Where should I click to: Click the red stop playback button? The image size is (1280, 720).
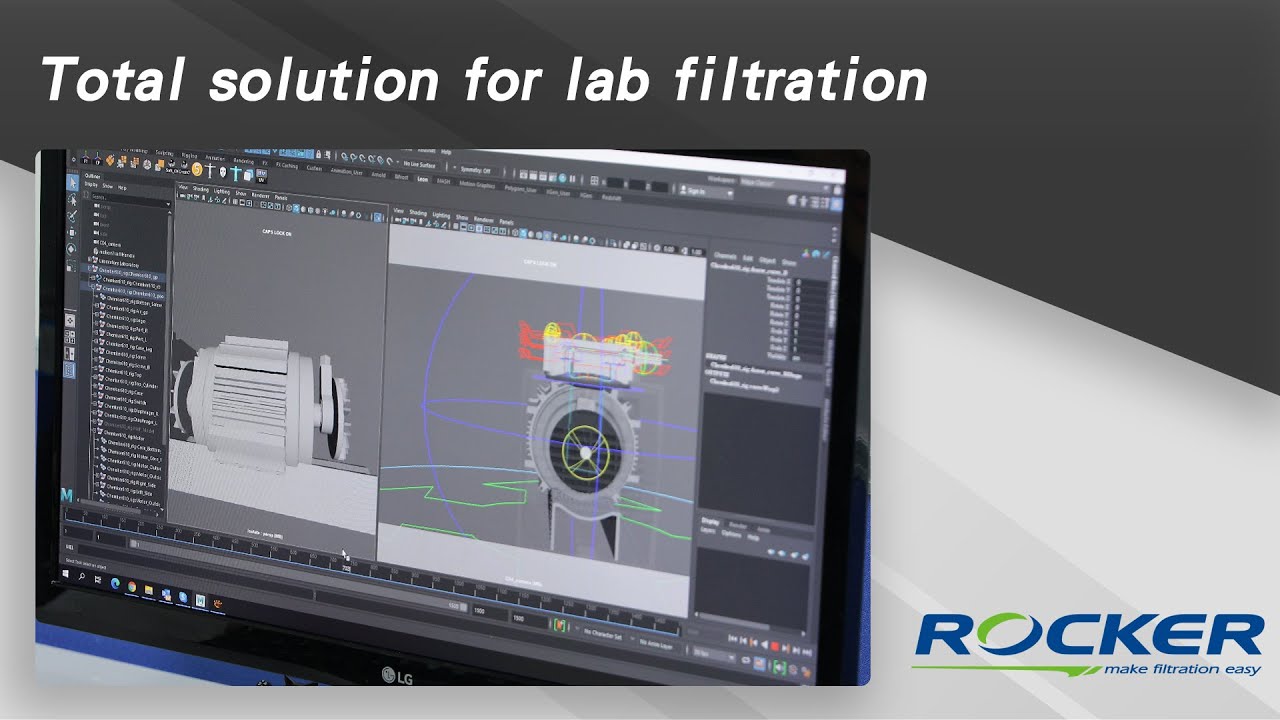coord(775,646)
